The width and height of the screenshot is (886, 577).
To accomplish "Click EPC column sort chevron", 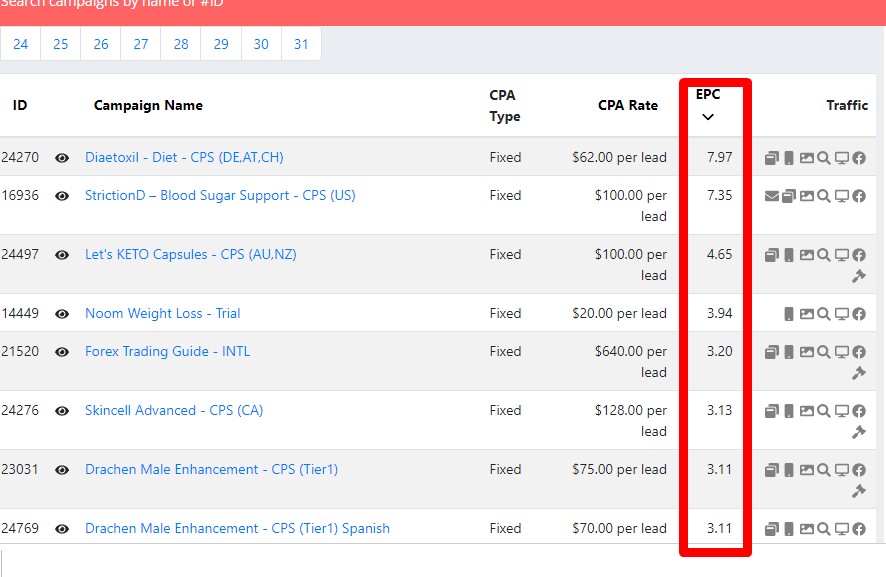I will [707, 117].
